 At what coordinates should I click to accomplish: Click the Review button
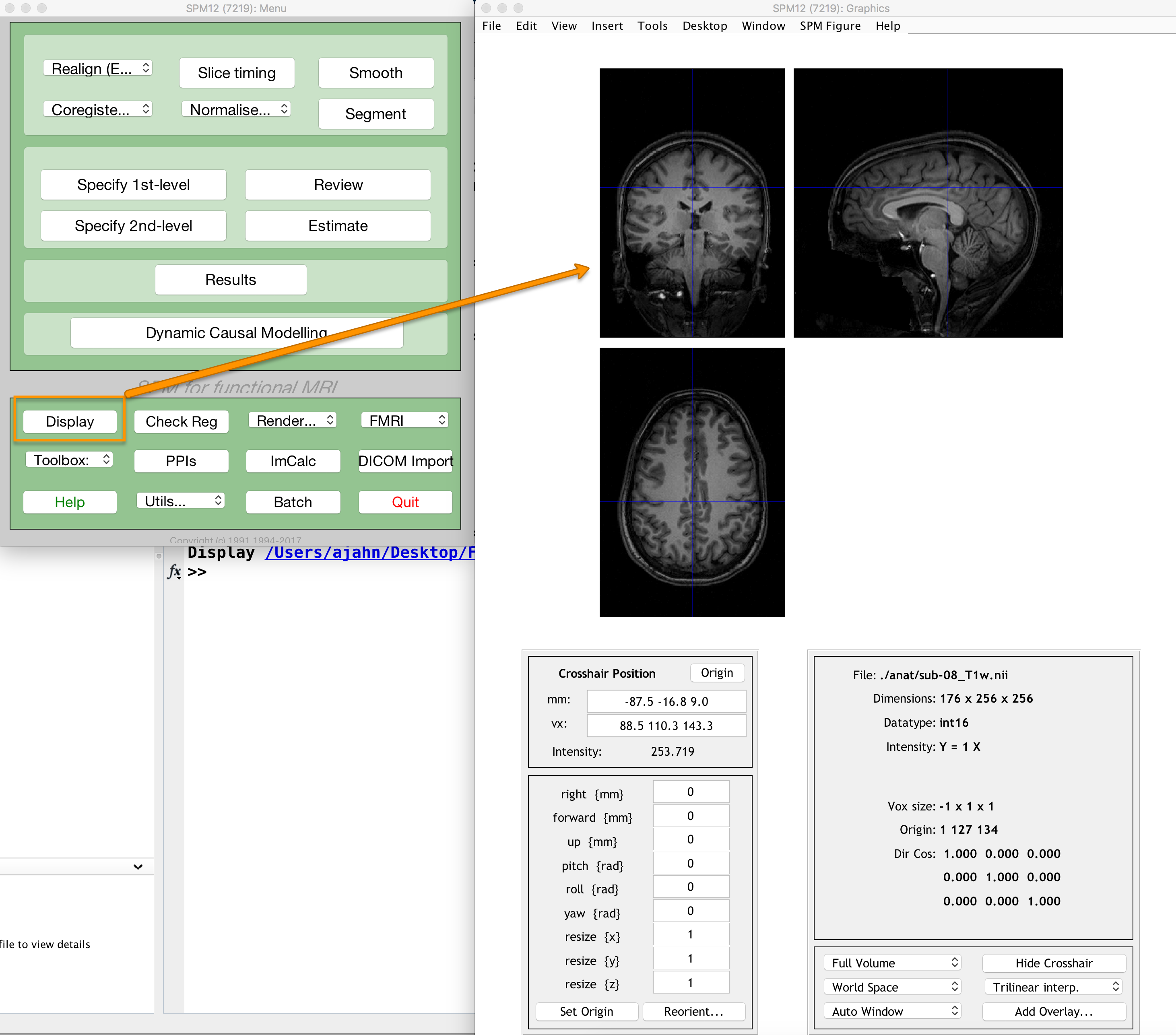(338, 185)
